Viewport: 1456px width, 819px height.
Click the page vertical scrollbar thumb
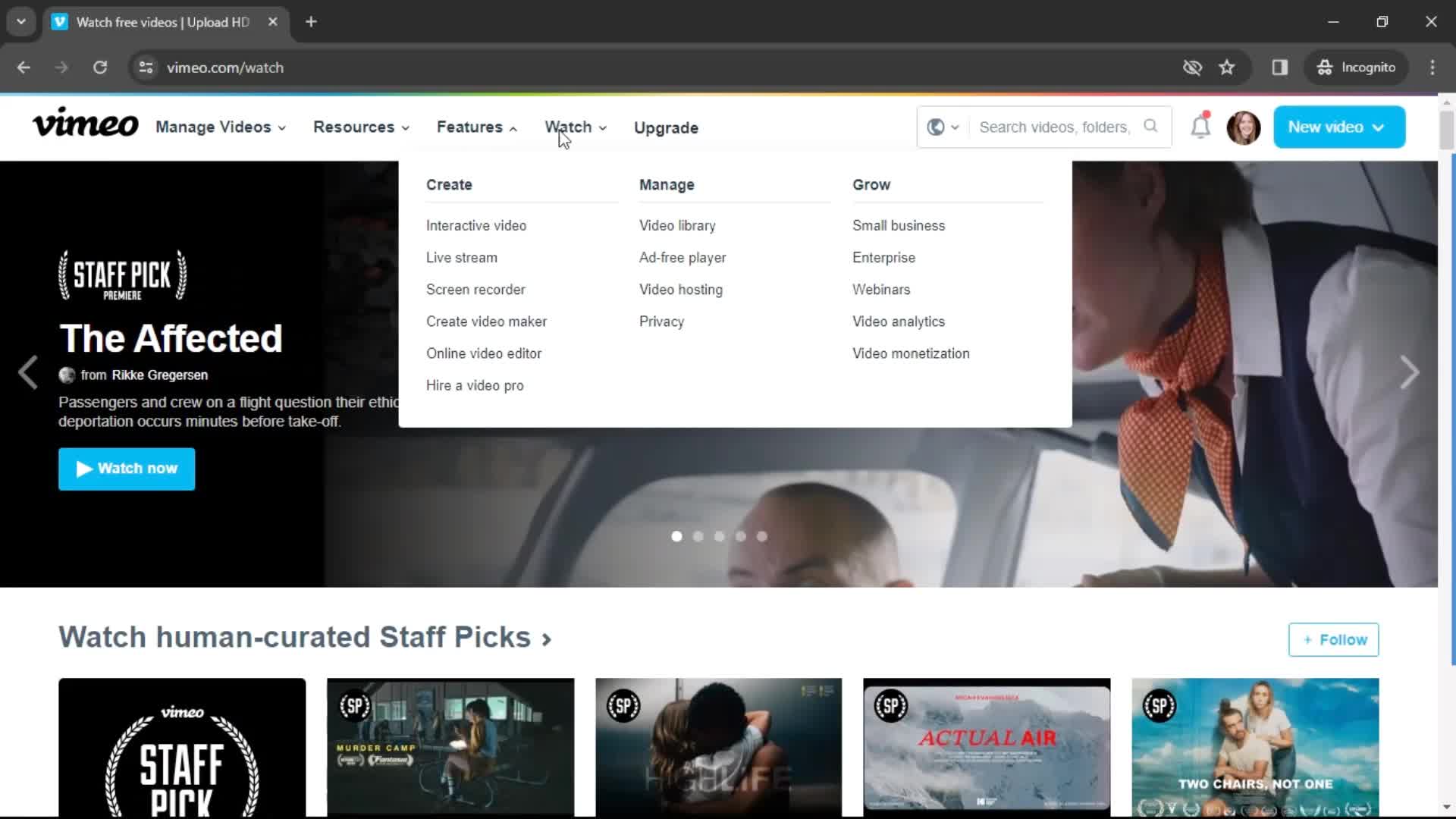pos(1446,130)
